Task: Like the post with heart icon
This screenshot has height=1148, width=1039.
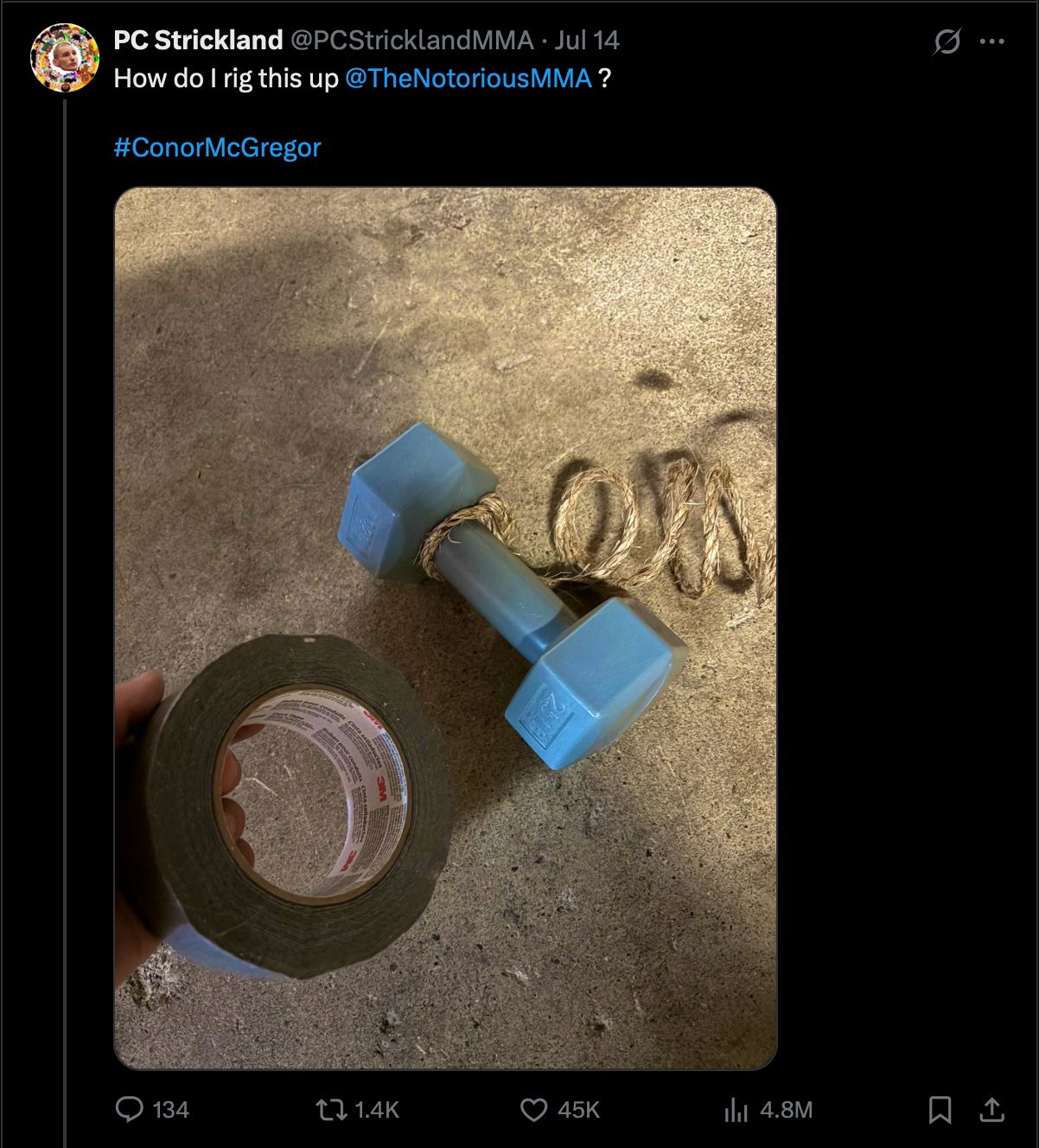Action: pos(533,1110)
